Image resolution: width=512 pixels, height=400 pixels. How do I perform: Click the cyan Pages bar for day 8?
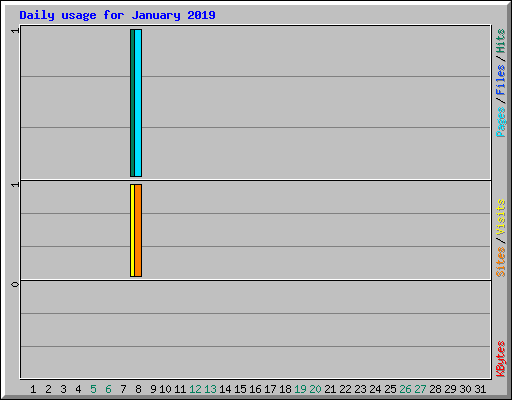click(x=138, y=103)
